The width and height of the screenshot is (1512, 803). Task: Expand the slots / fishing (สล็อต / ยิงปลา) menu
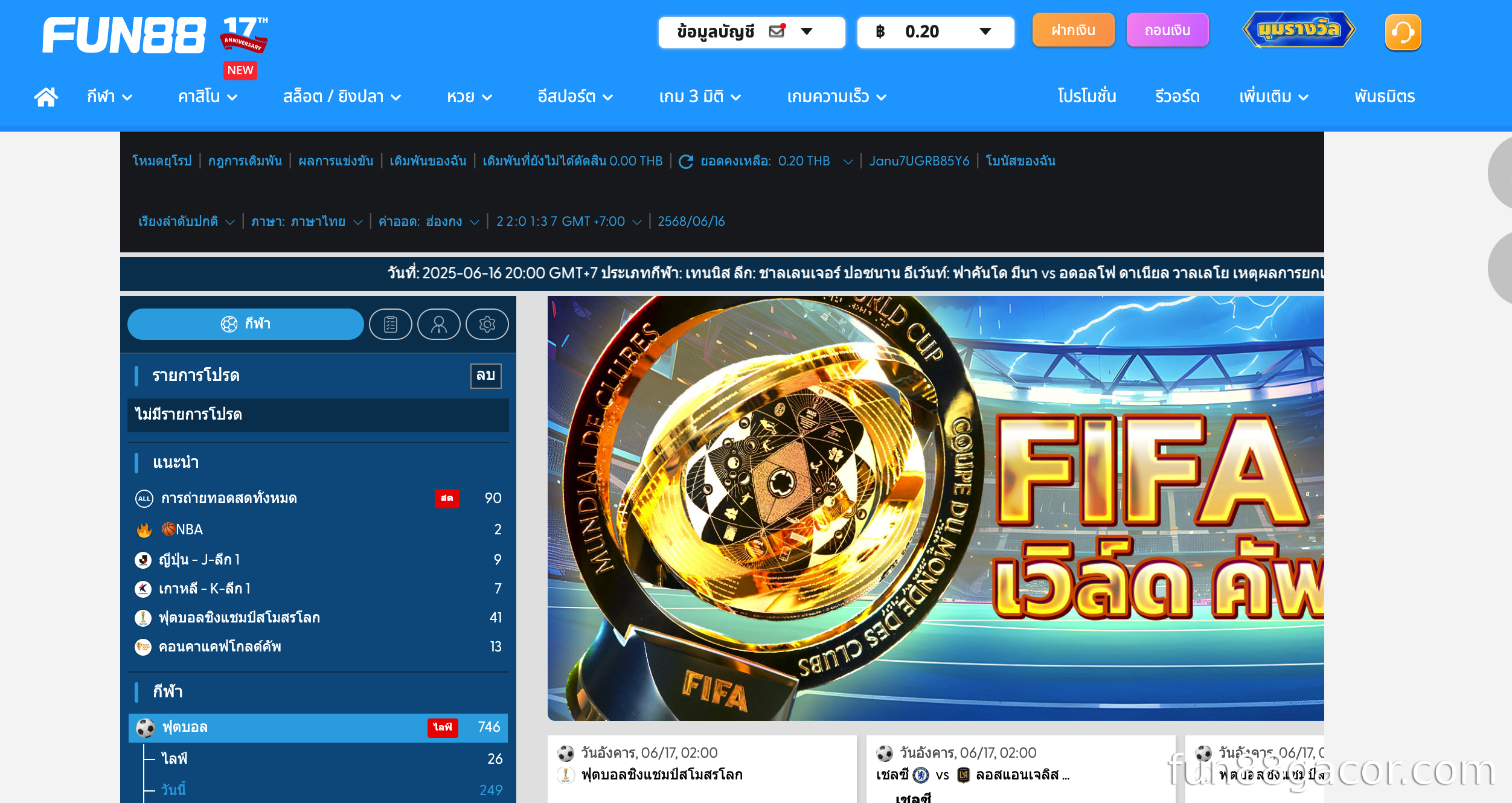click(x=342, y=97)
